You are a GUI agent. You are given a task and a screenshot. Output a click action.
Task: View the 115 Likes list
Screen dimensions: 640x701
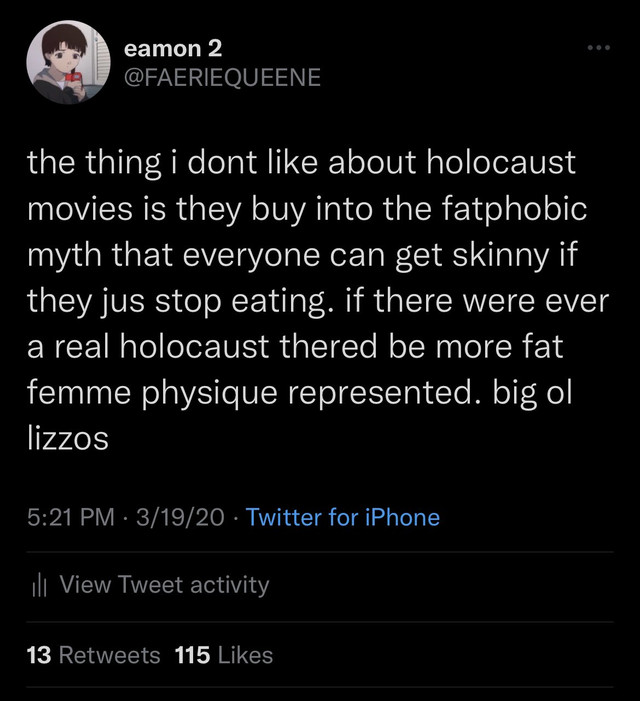click(x=223, y=655)
